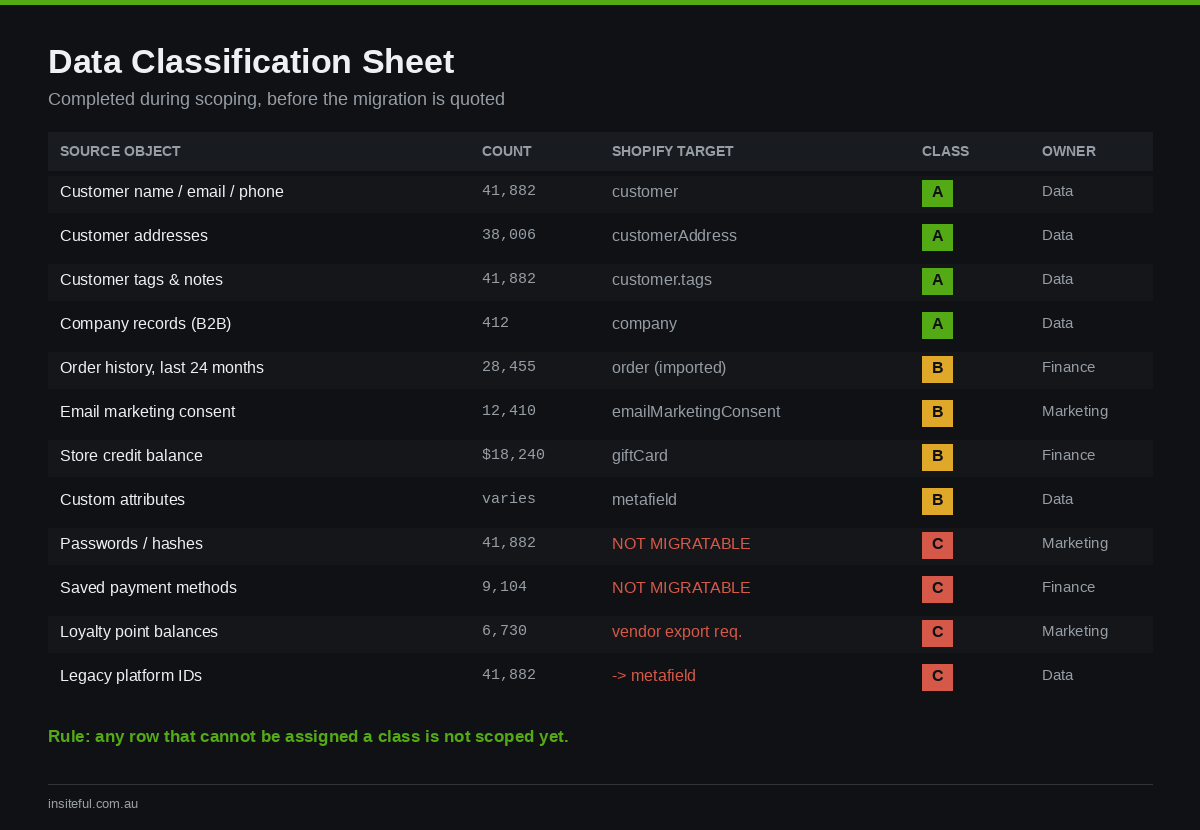Click the Finance owner for Order history
Image resolution: width=1200 pixels, height=830 pixels.
[x=1068, y=367]
